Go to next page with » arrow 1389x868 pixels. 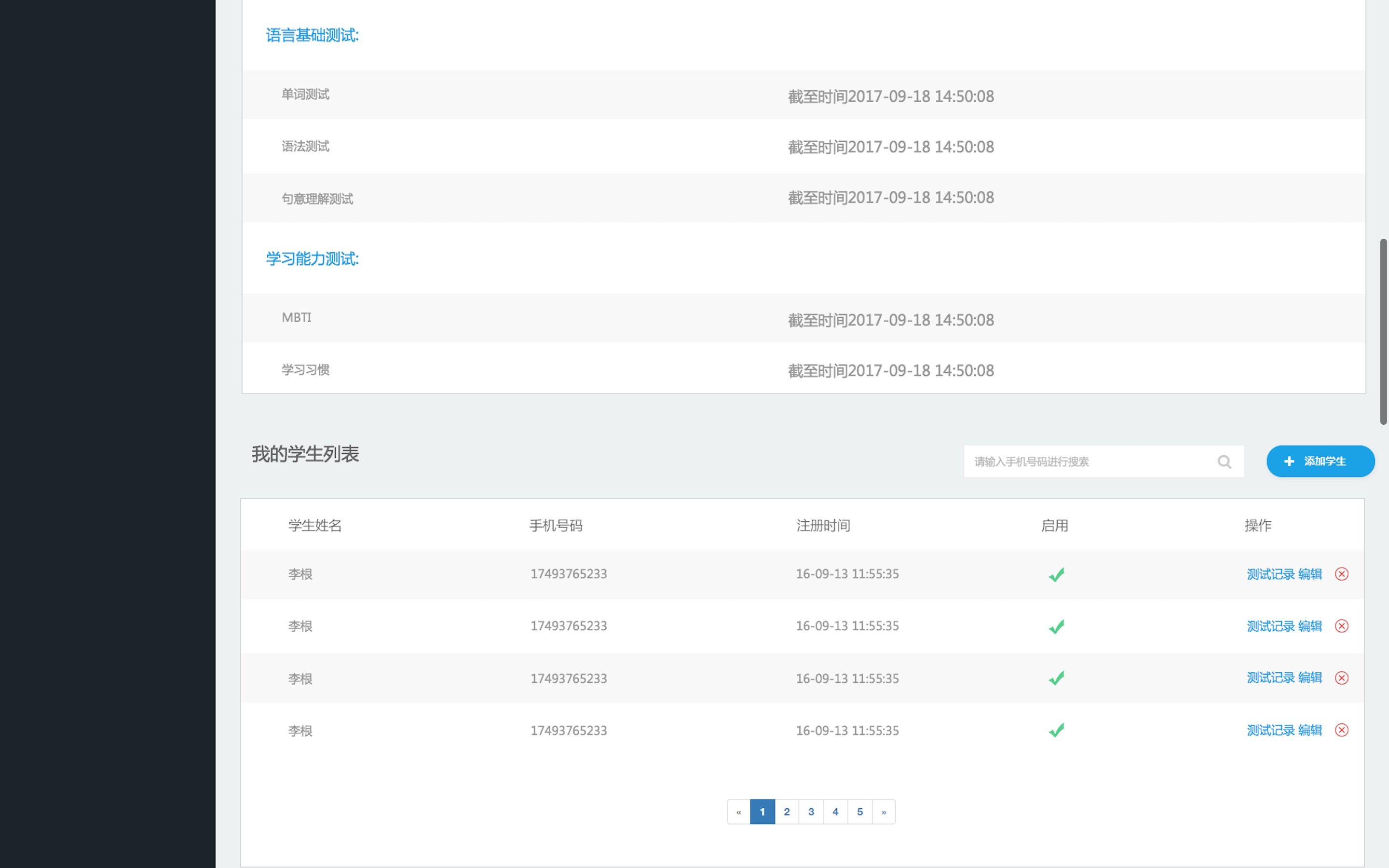pos(884,812)
